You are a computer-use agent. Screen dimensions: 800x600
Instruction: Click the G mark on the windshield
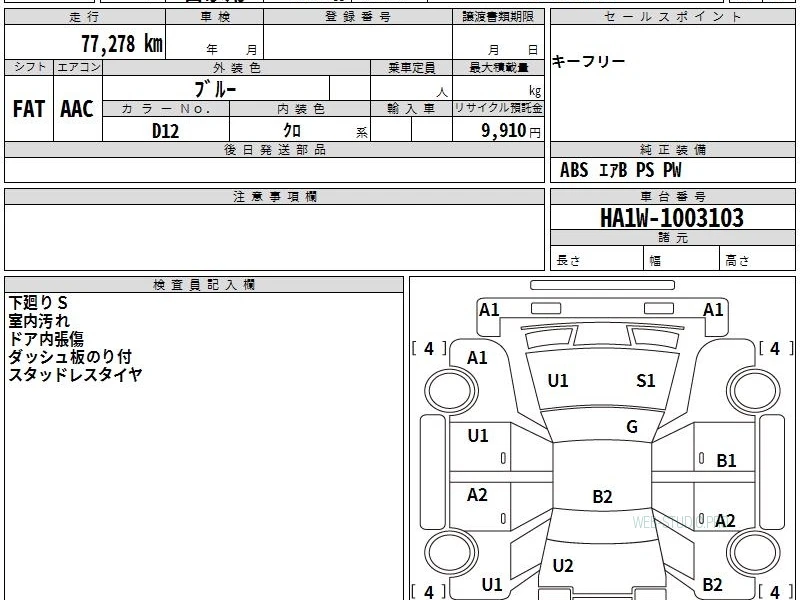632,427
